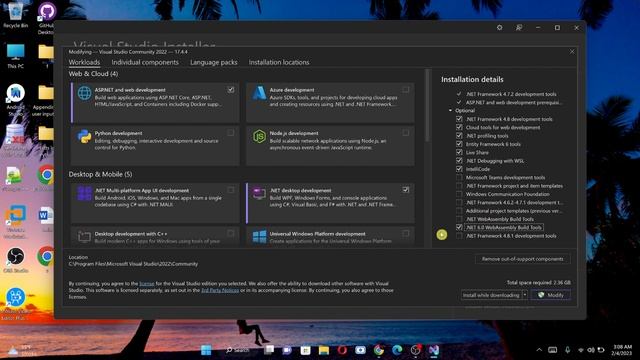The width and height of the screenshot is (640, 360).
Task: Open the 3rd Party Notices link
Action: tap(220, 290)
